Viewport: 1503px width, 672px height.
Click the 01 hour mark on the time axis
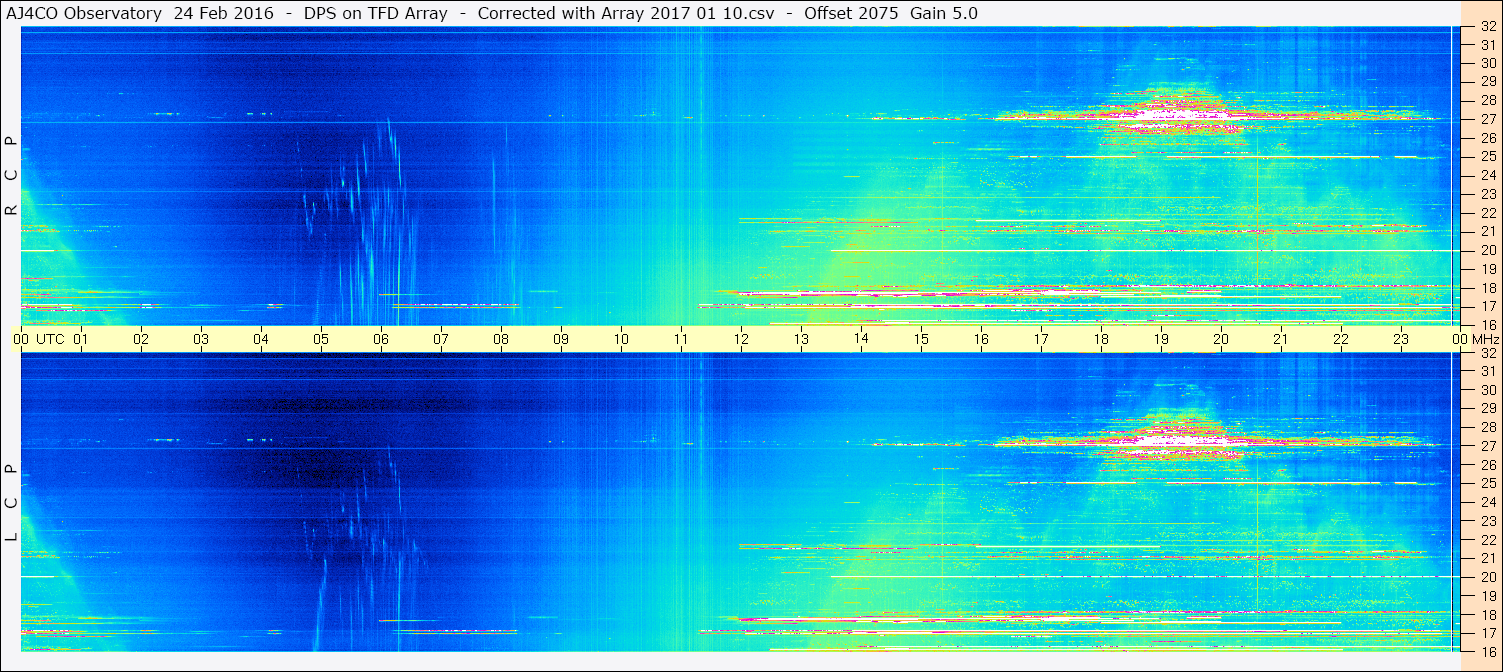pyautogui.click(x=81, y=339)
